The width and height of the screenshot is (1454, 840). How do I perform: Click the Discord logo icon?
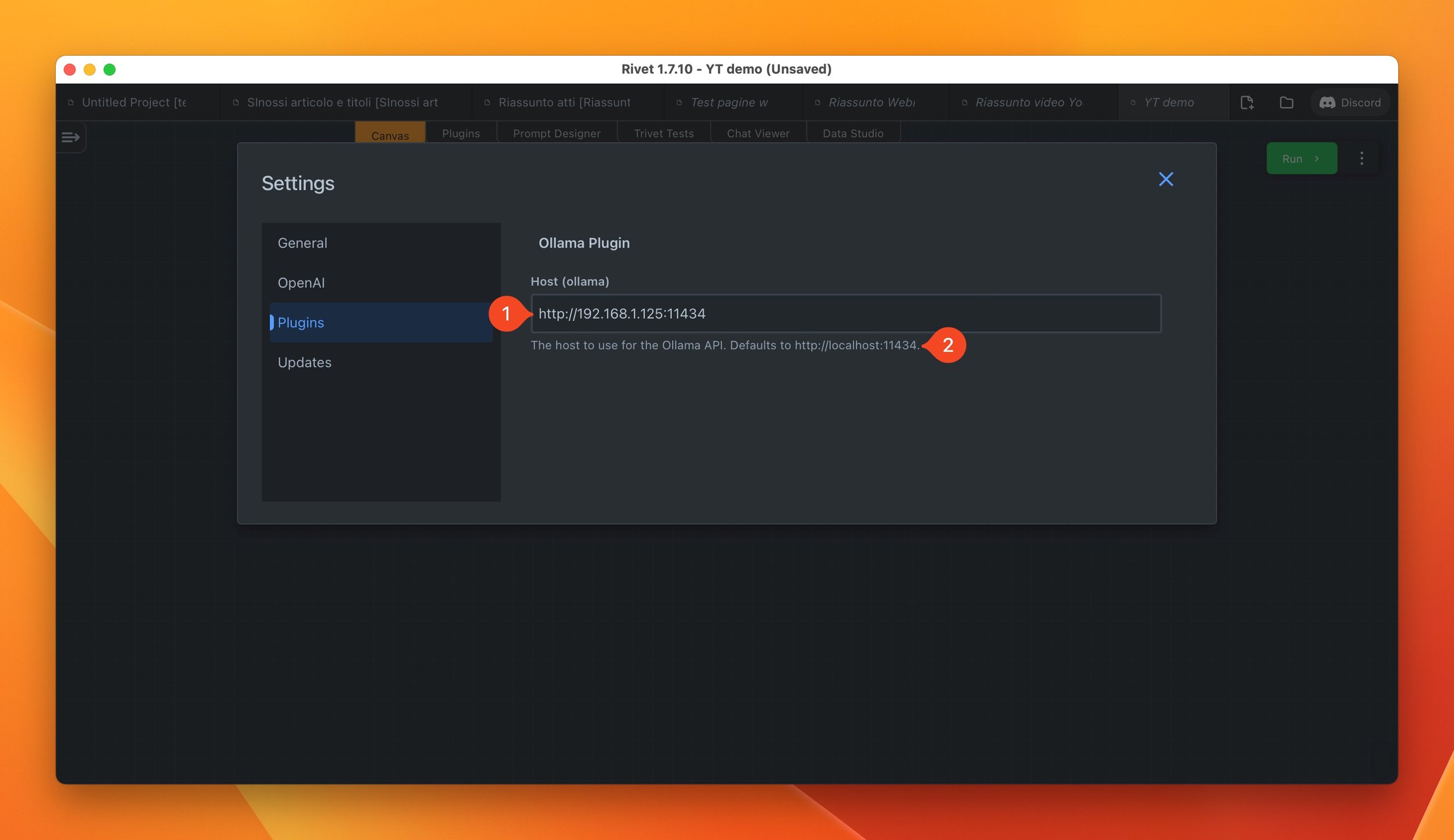pos(1327,103)
